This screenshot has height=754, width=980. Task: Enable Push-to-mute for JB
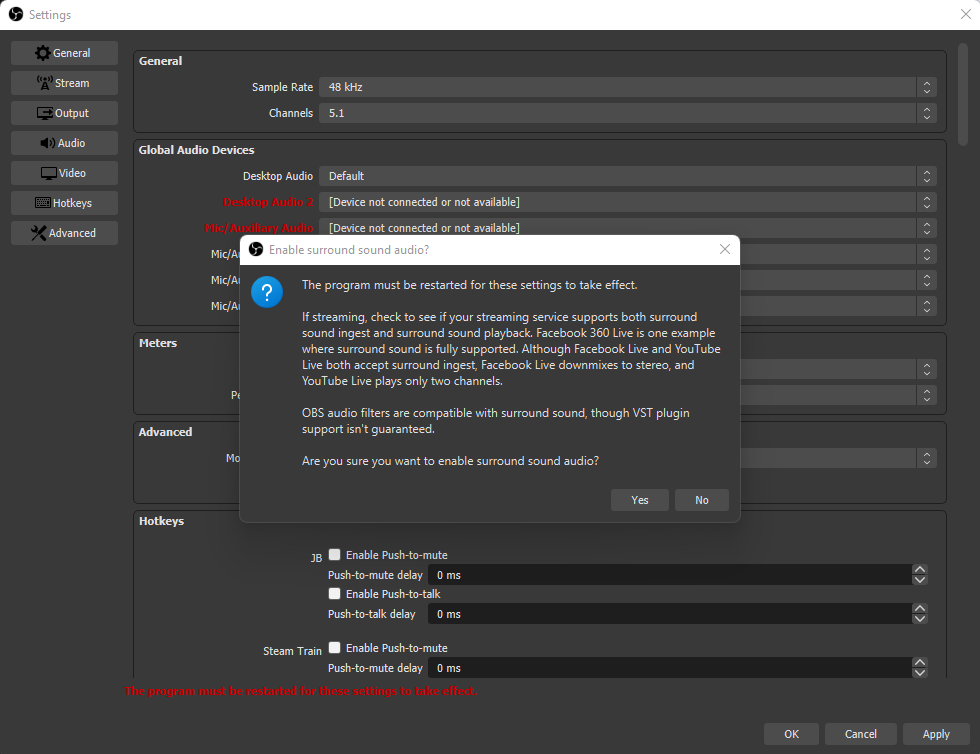335,554
